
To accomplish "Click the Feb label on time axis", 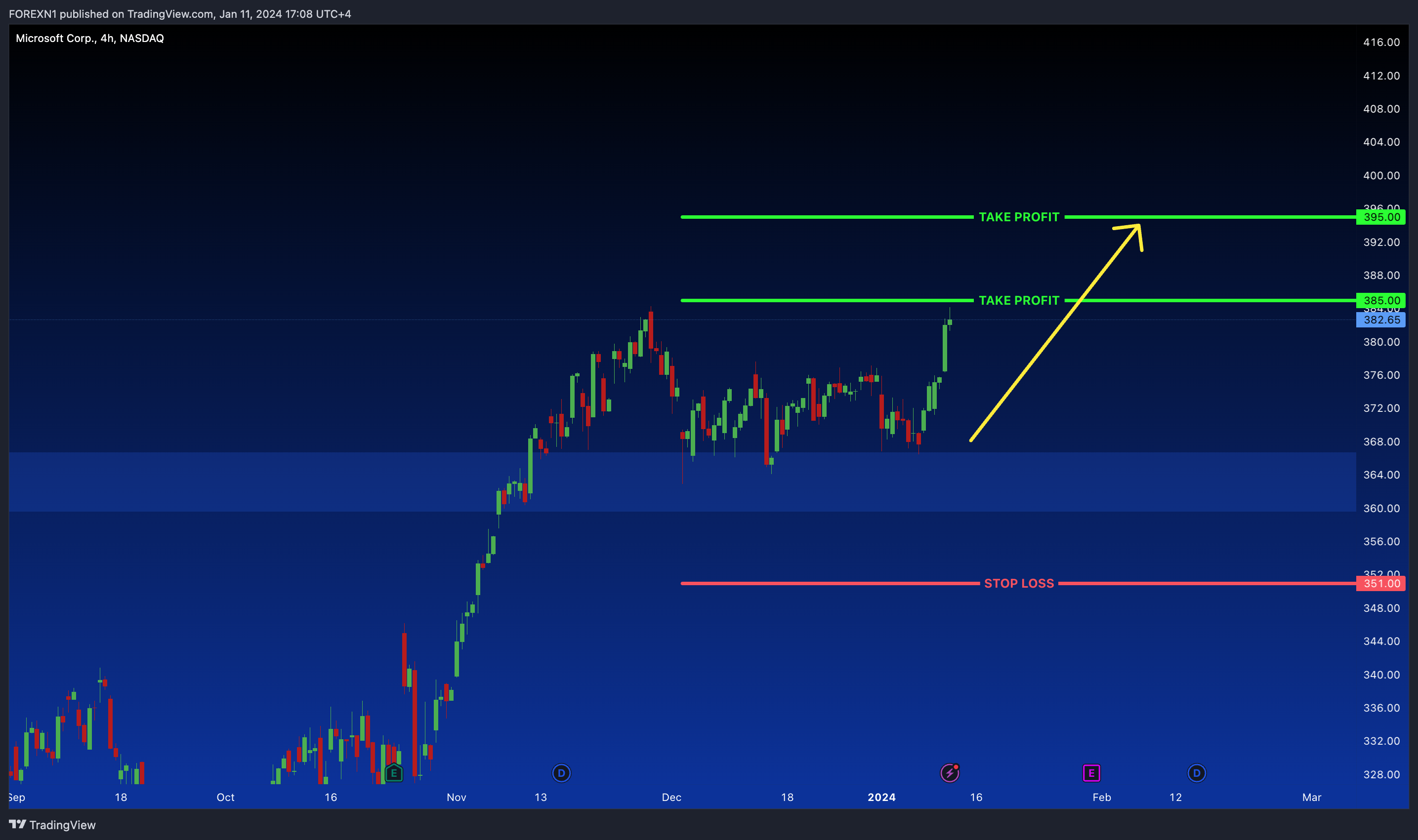I will (x=1101, y=797).
